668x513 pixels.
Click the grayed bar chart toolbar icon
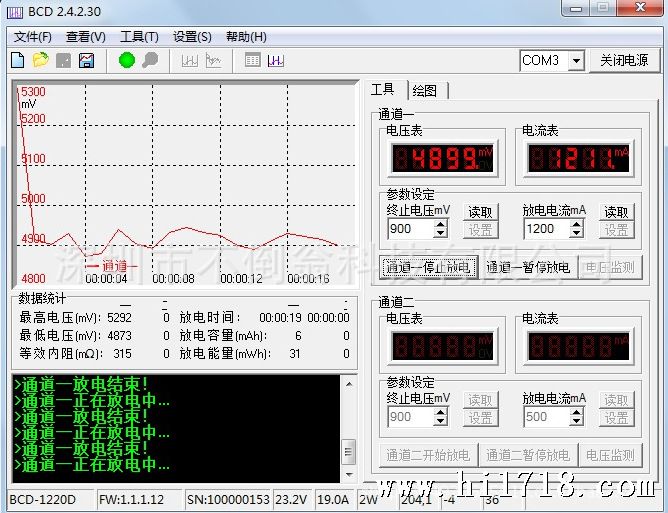(x=190, y=61)
